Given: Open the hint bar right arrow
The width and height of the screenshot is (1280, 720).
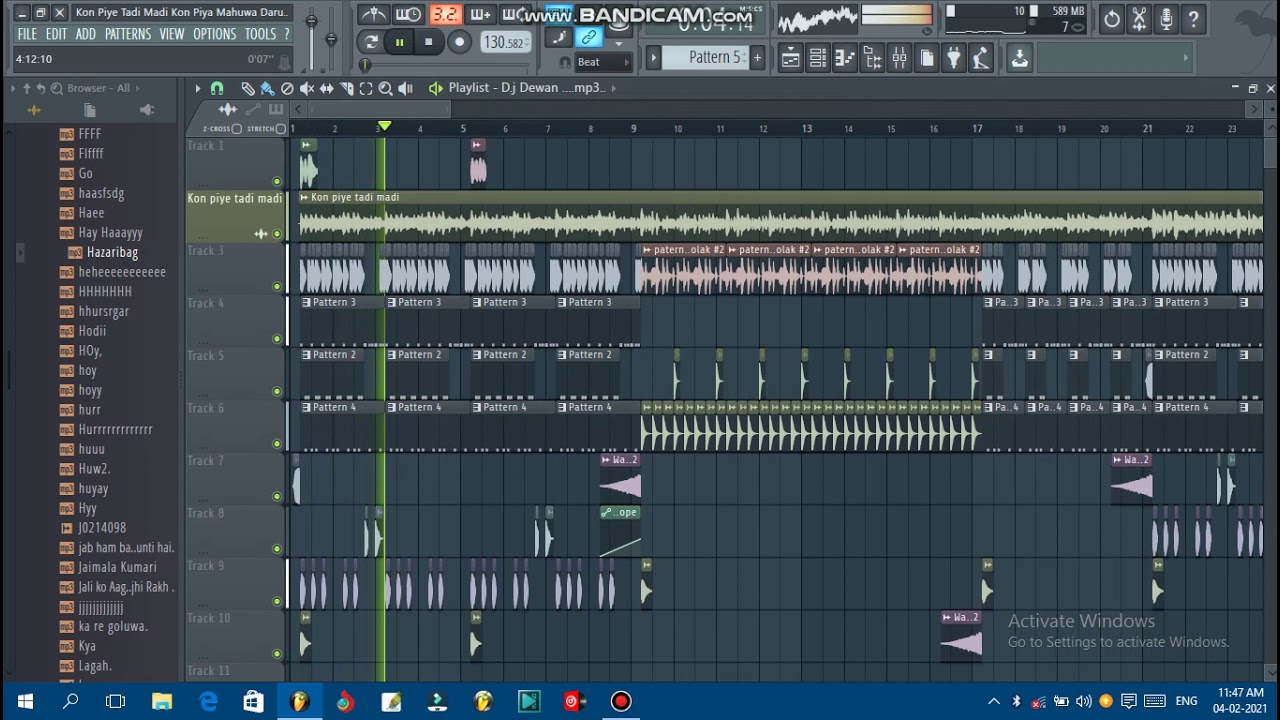Looking at the screenshot, I should 1186,58.
